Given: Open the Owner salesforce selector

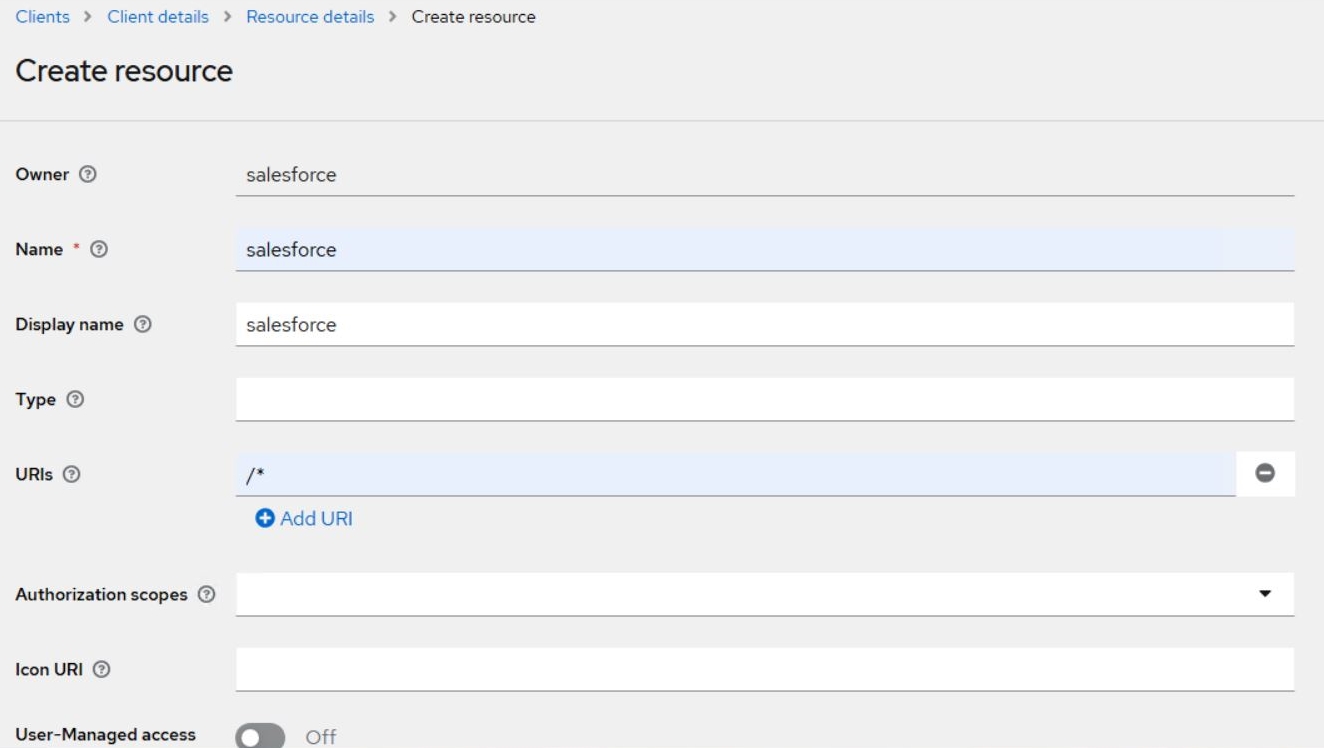Looking at the screenshot, I should (764, 175).
